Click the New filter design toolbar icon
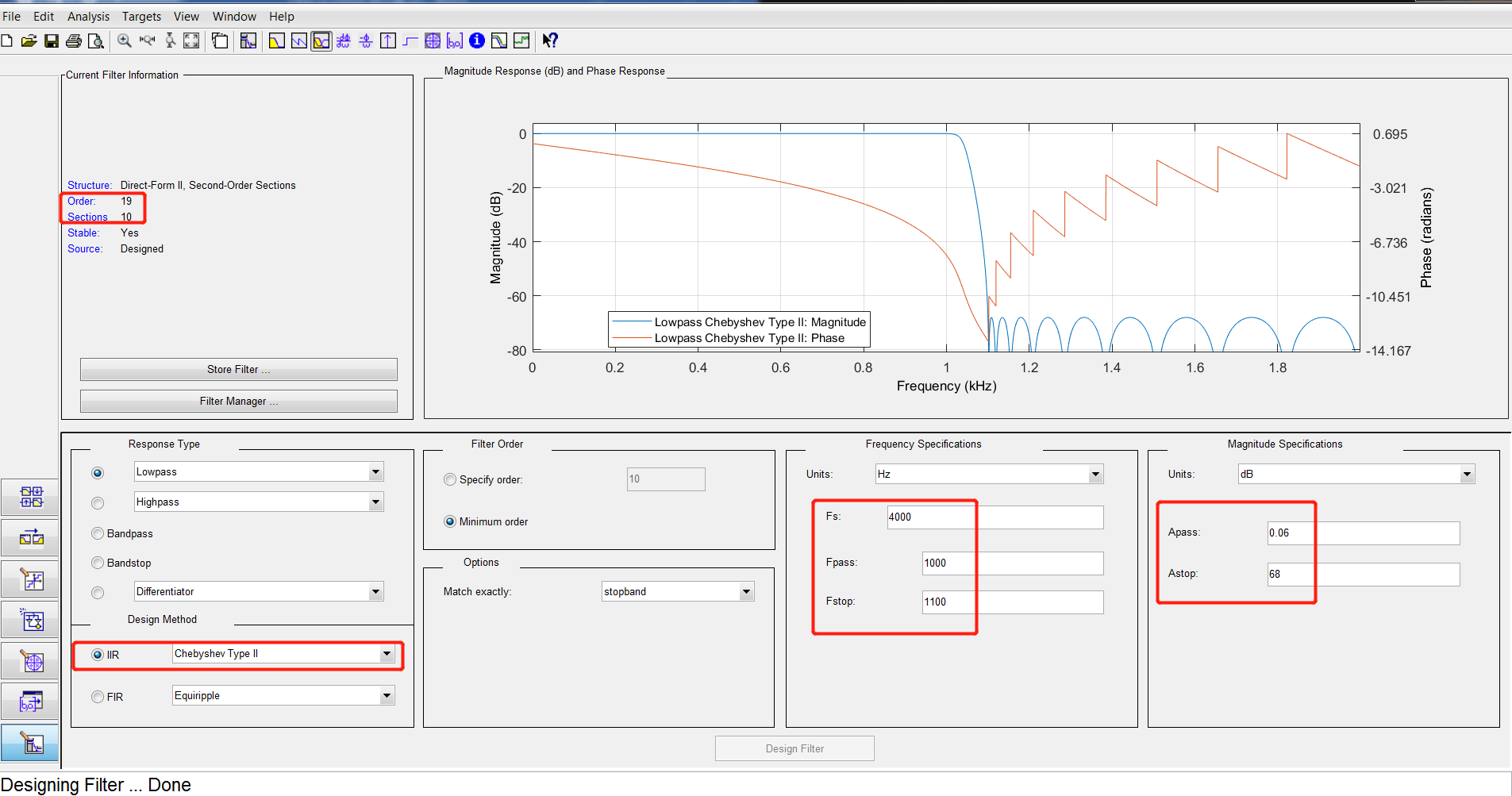1512x796 pixels. 7,40
